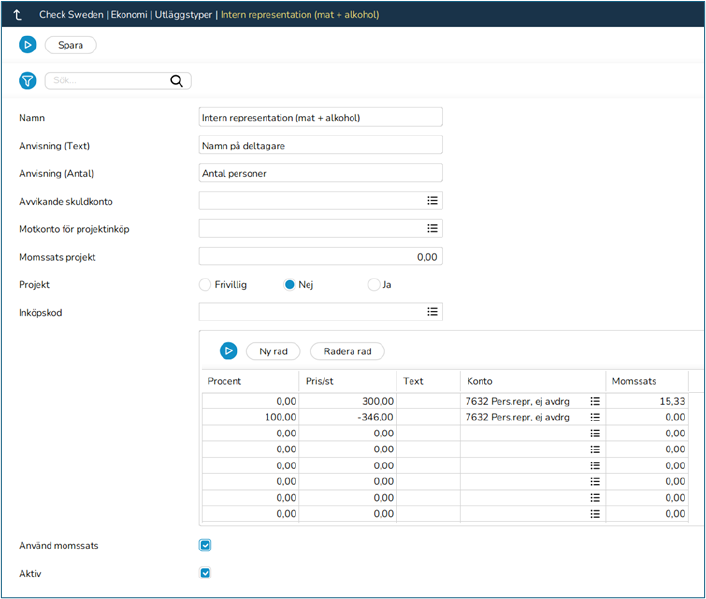Toggle the Använd momssats checkbox
The width and height of the screenshot is (706, 599).
click(205, 545)
